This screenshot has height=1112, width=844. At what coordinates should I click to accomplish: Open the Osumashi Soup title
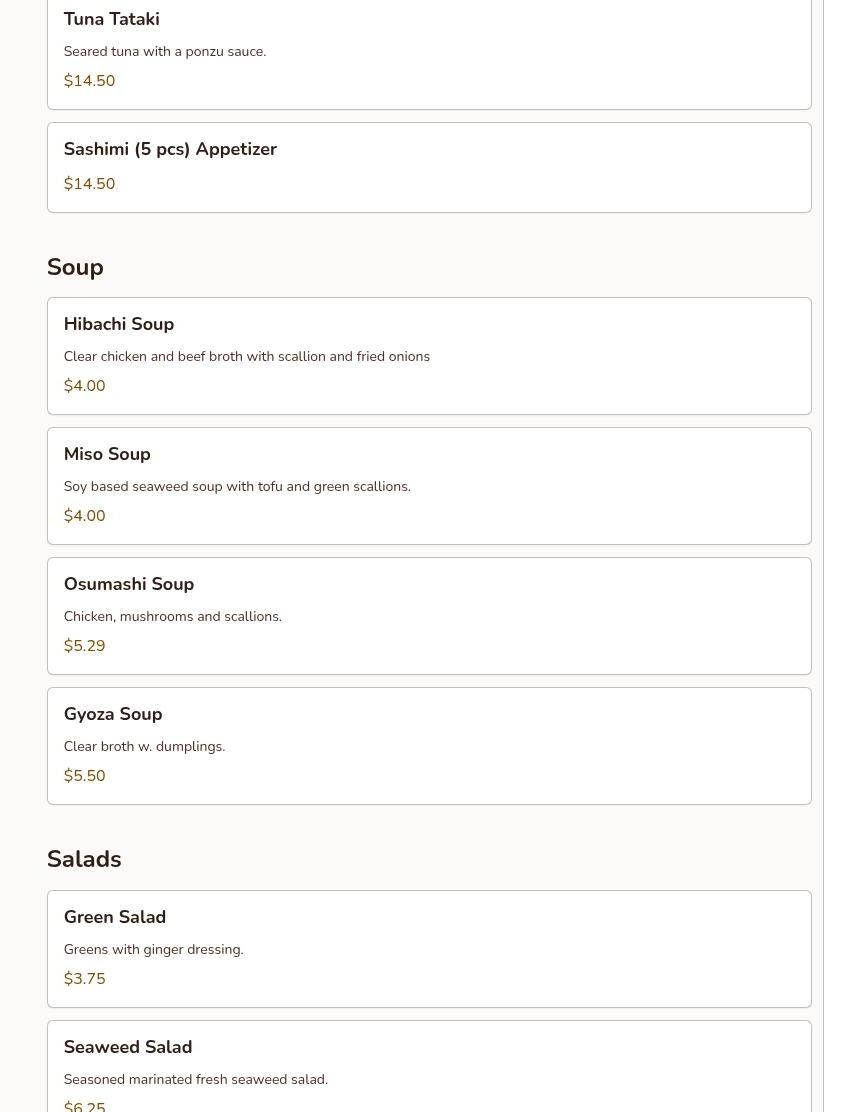(129, 584)
